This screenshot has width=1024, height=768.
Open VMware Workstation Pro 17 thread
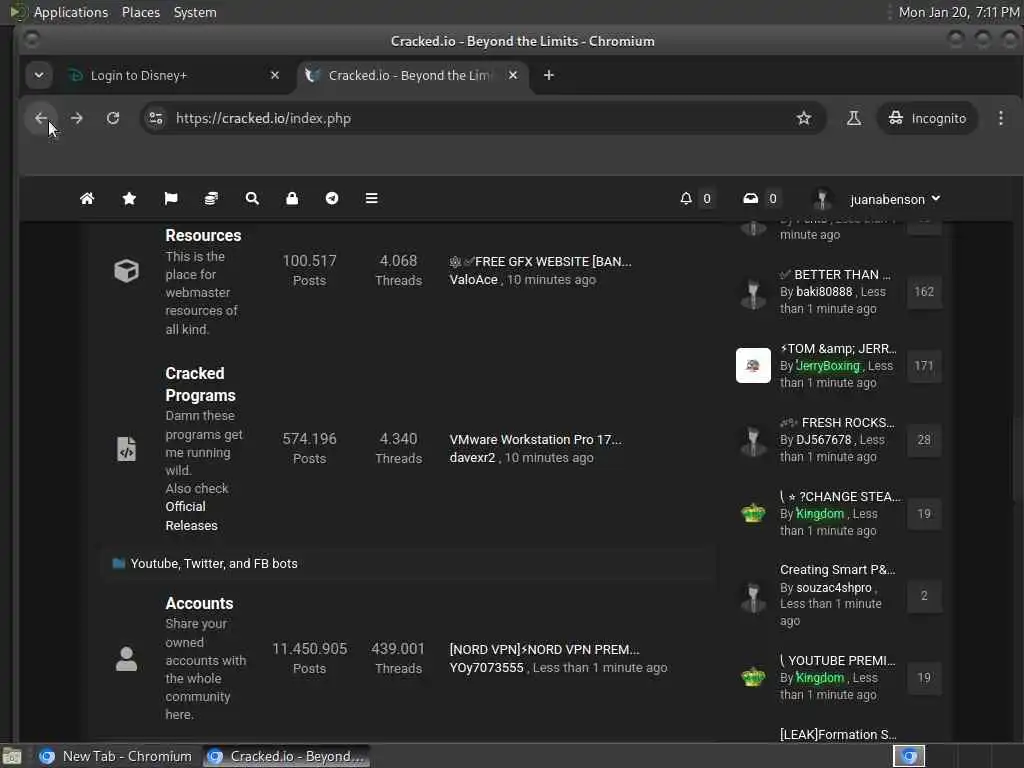click(x=536, y=440)
